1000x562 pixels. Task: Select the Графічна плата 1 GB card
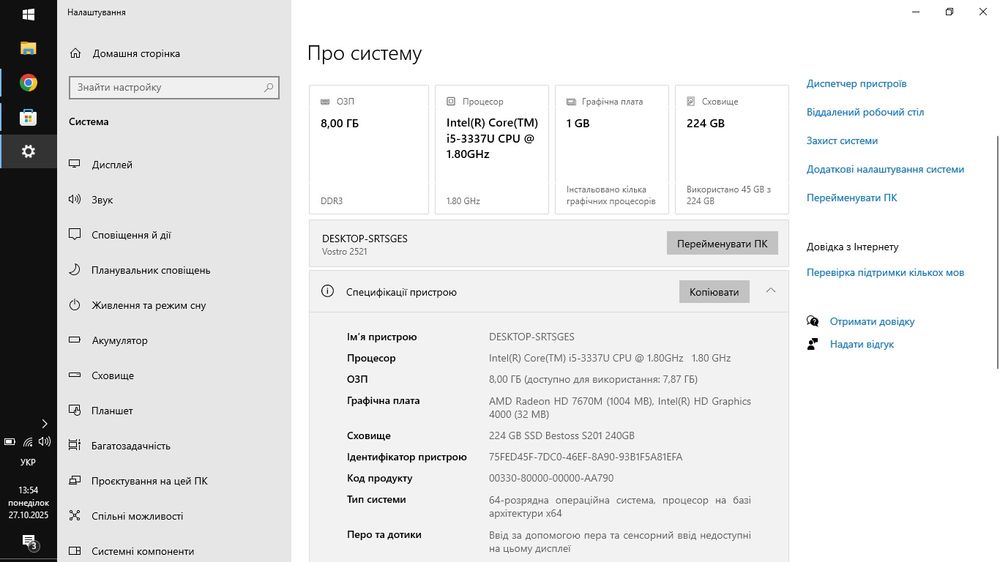[612, 149]
